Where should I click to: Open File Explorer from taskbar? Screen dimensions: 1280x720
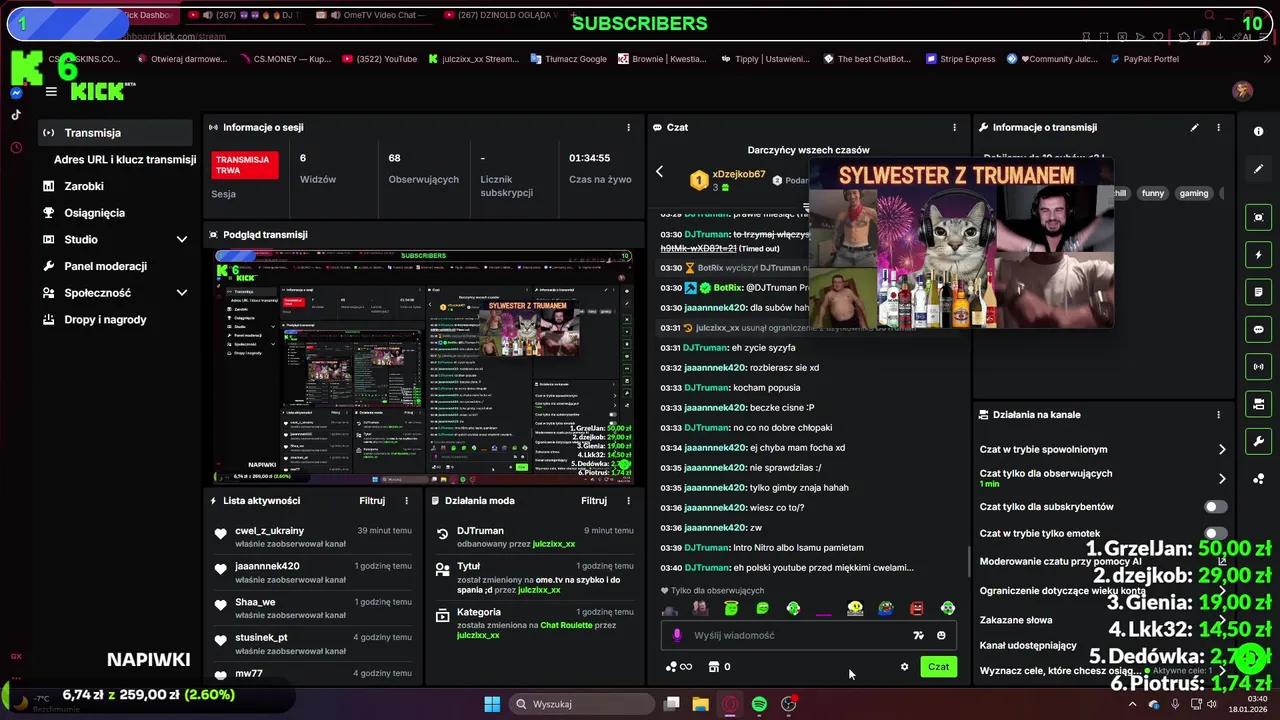pos(700,704)
